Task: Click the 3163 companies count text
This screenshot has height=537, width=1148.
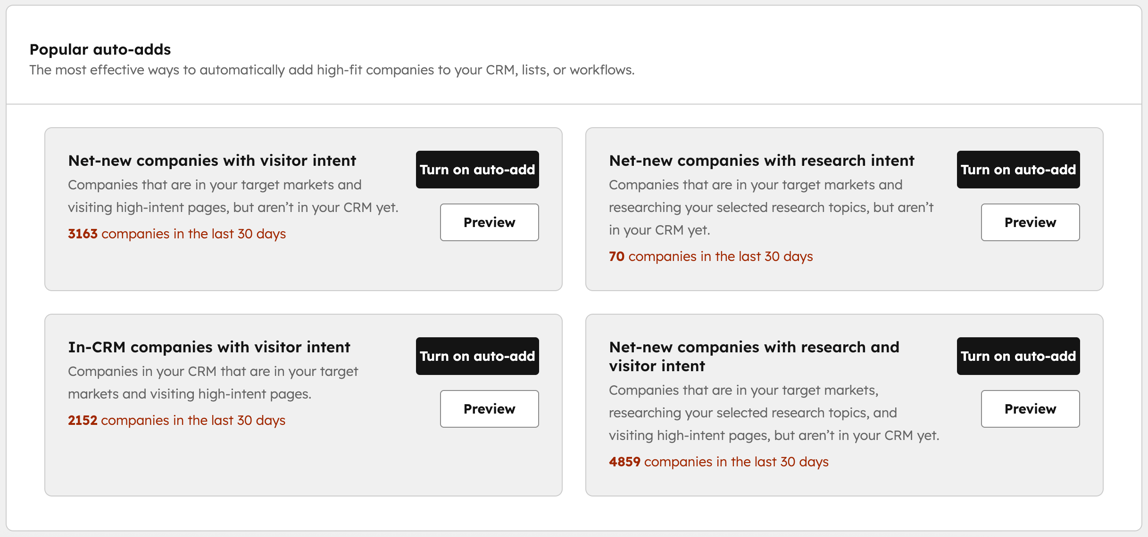Action: click(x=177, y=234)
